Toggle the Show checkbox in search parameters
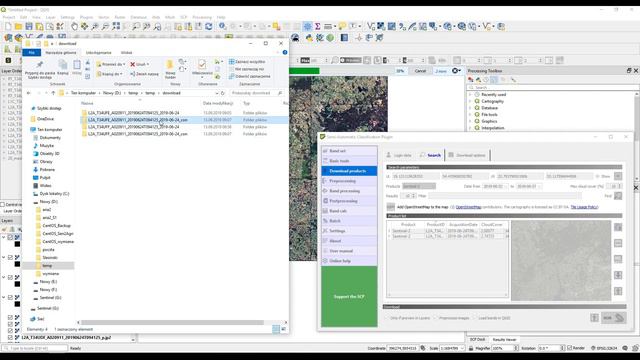The height and width of the screenshot is (360, 640). pos(598,176)
